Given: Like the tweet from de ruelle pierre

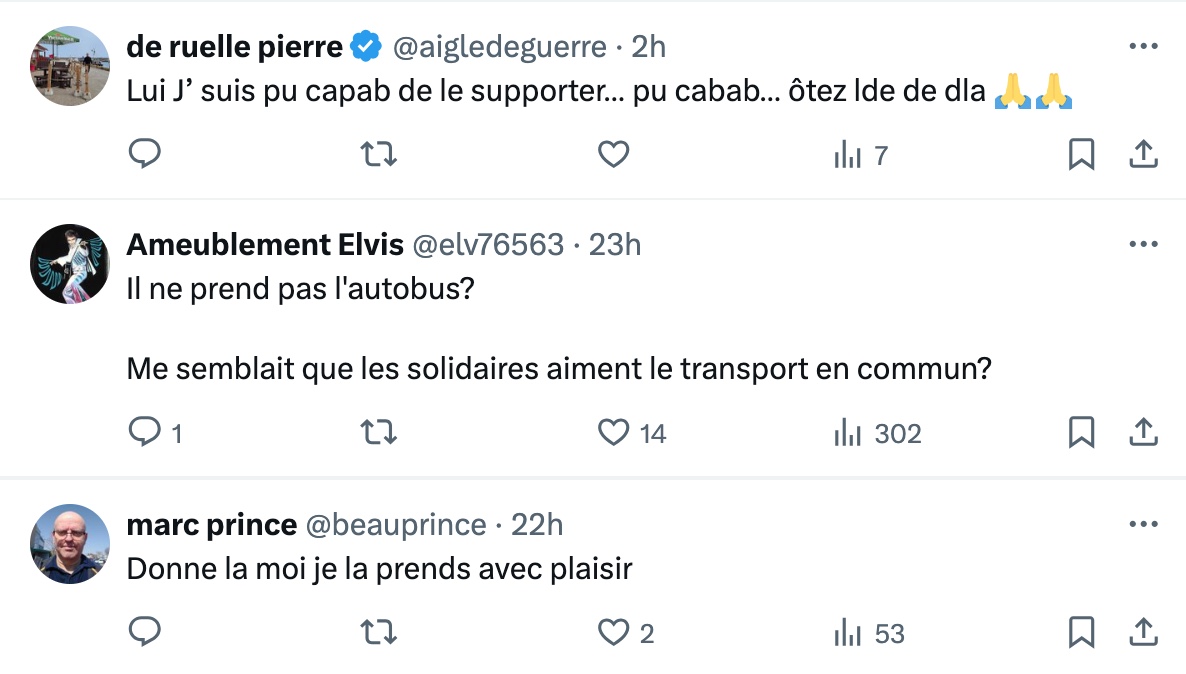Looking at the screenshot, I should click(x=613, y=154).
